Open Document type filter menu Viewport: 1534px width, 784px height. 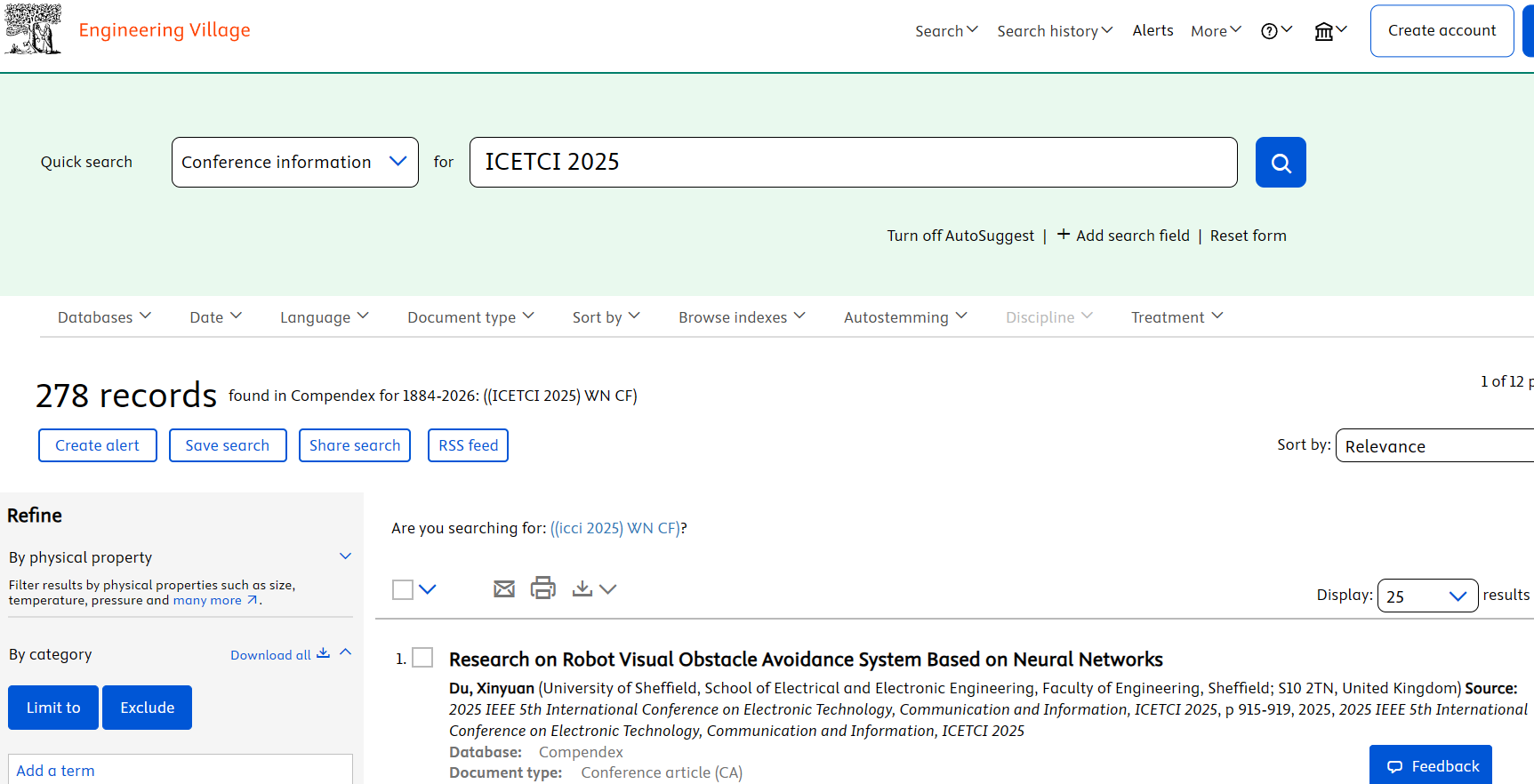pos(470,317)
